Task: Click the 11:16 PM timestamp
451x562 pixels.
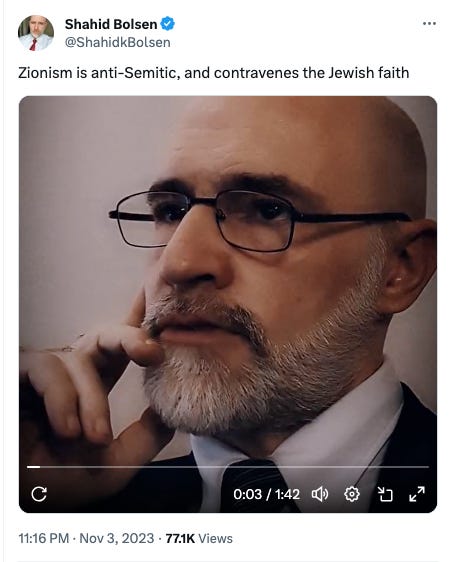Action: pos(43,538)
